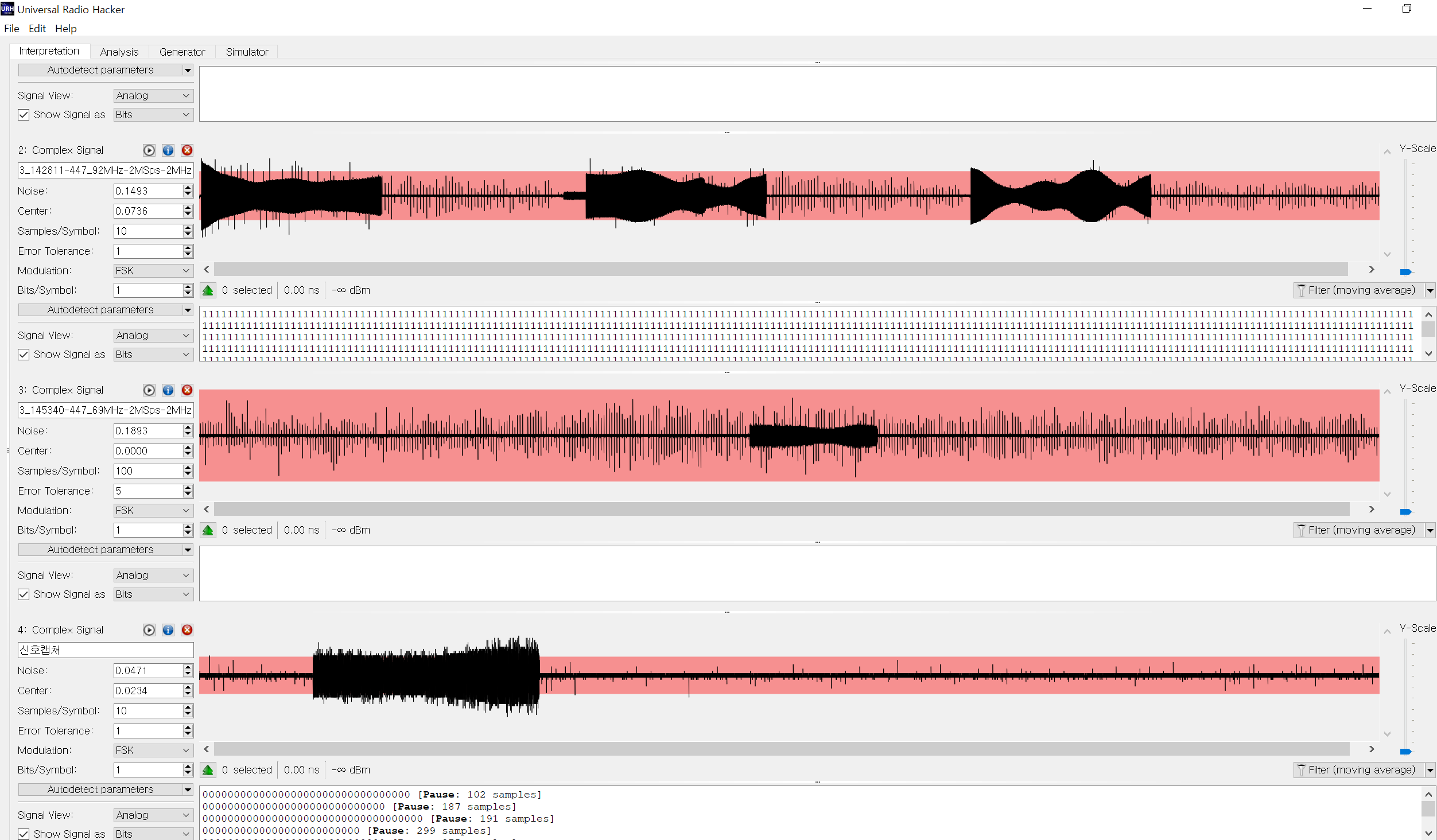Switch to the Analysis tab
Viewport: 1437px width, 840px height.
pos(119,52)
